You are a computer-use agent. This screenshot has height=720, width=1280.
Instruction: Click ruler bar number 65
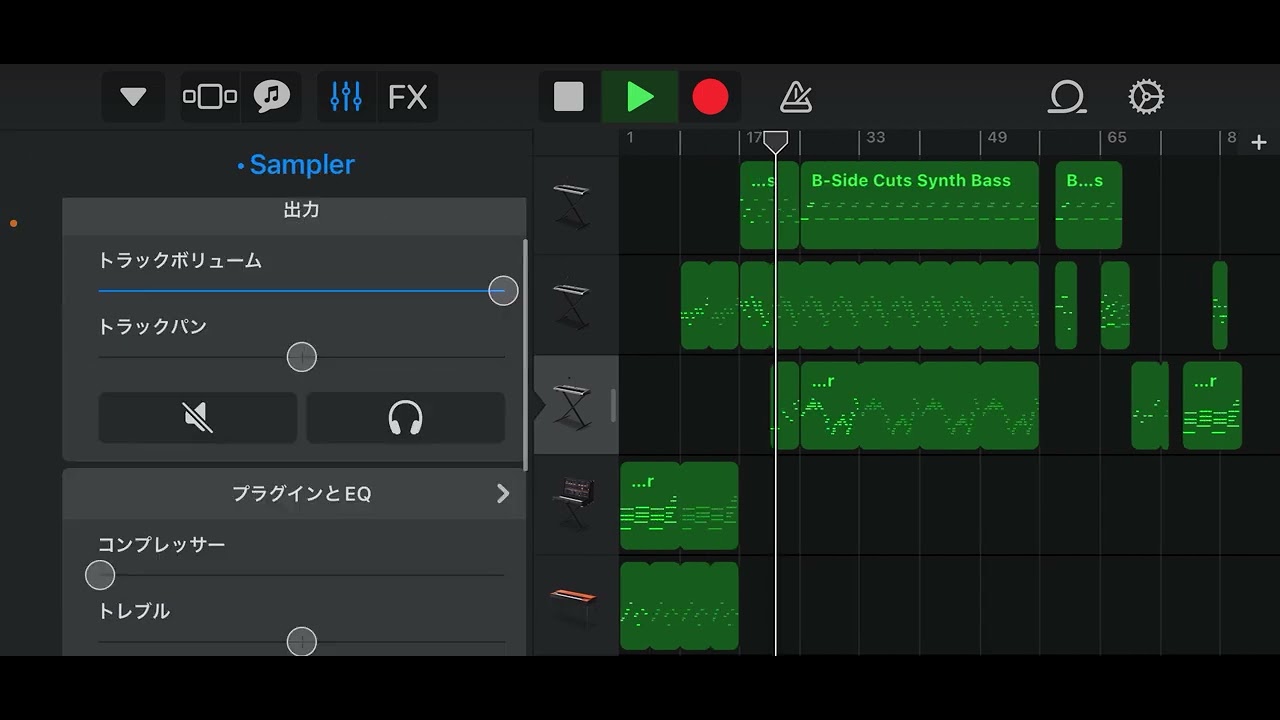click(1116, 137)
